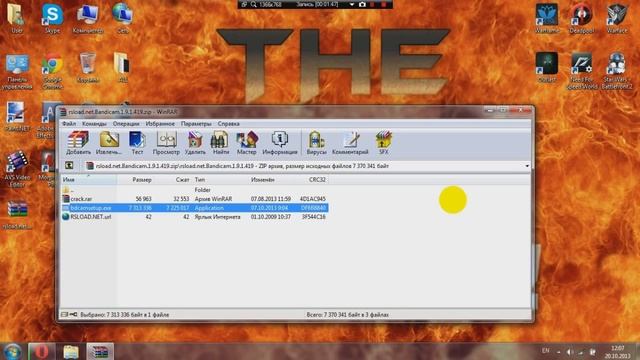Select the crack.rar file row
The height and width of the screenshot is (360, 640).
click(x=194, y=199)
